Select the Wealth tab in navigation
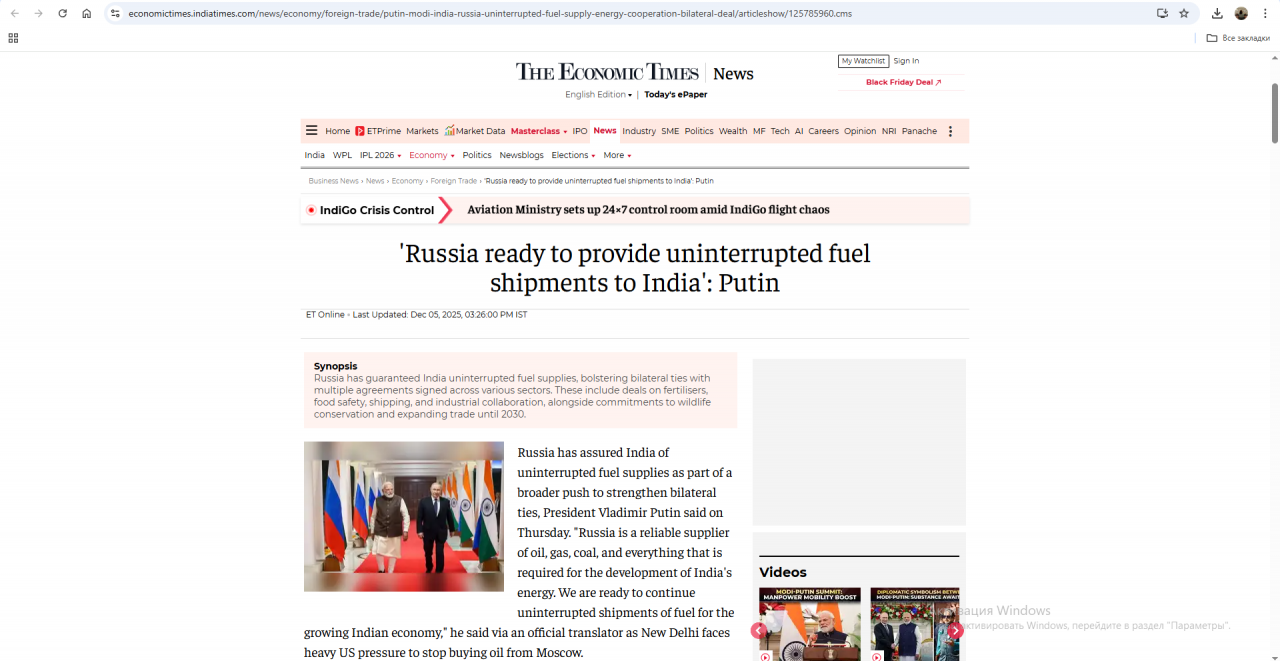 point(733,131)
